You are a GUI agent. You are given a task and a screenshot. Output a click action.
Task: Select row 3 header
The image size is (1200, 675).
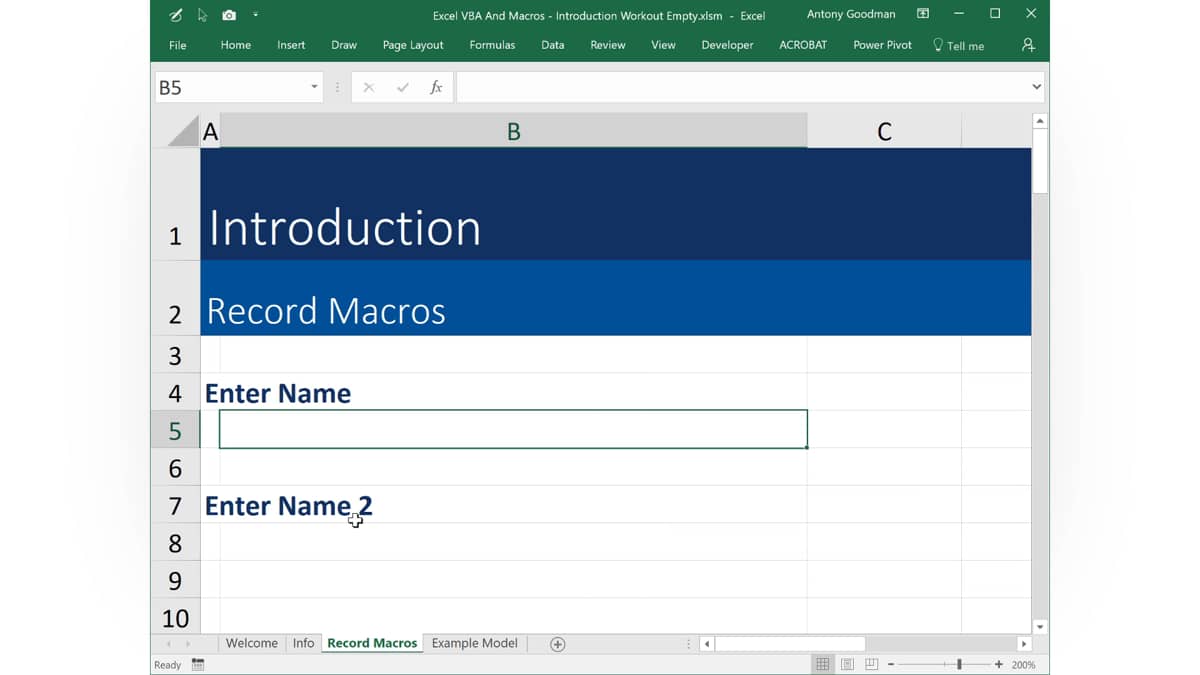coord(175,355)
